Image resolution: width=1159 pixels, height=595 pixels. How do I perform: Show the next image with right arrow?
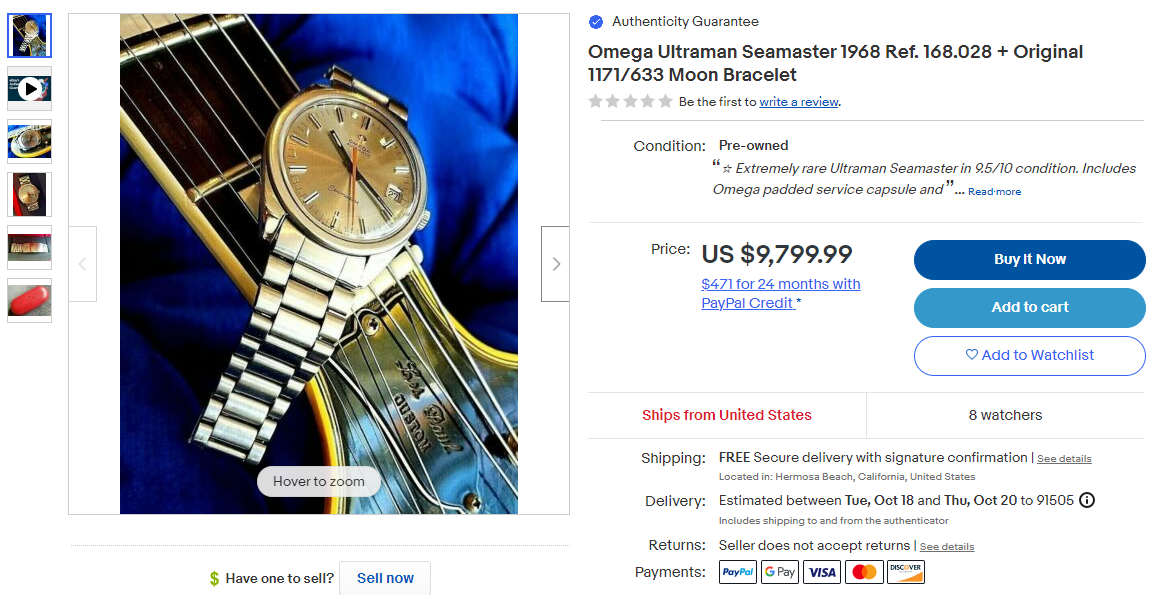[556, 264]
